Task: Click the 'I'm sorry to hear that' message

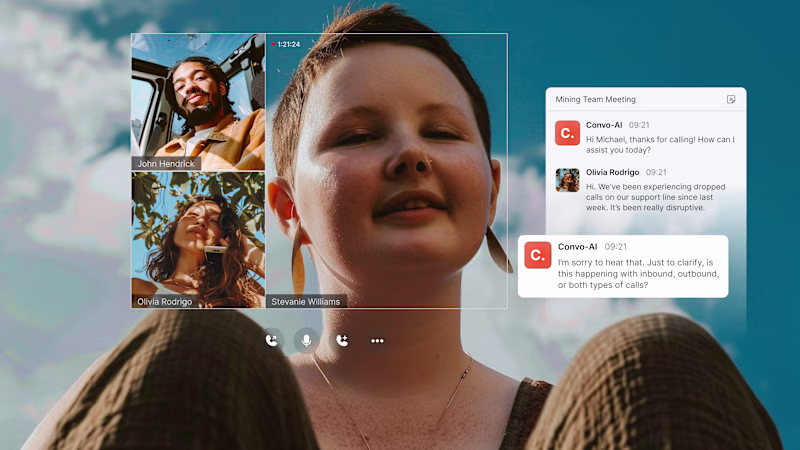Action: 638,273
